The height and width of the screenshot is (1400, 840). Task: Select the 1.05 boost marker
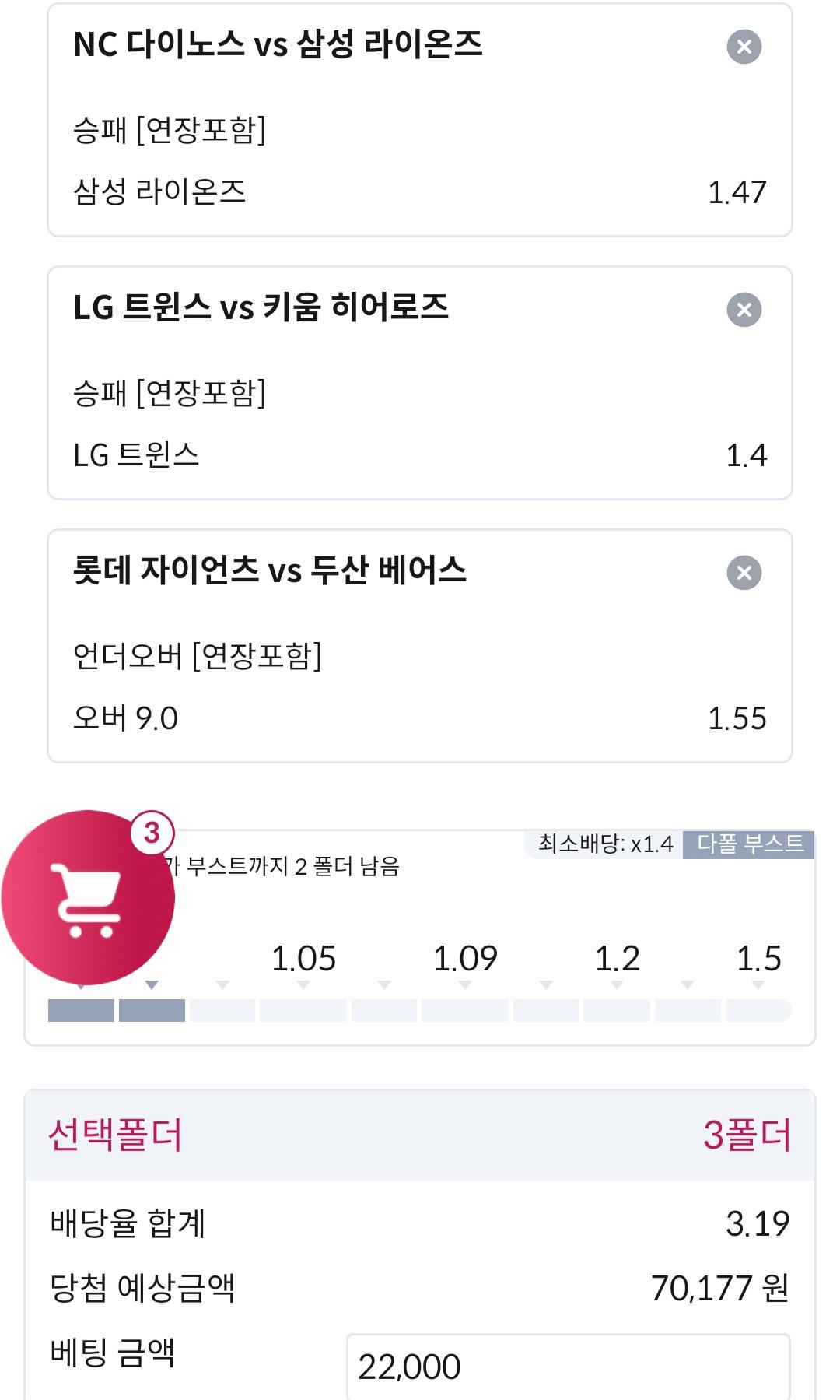(x=303, y=959)
